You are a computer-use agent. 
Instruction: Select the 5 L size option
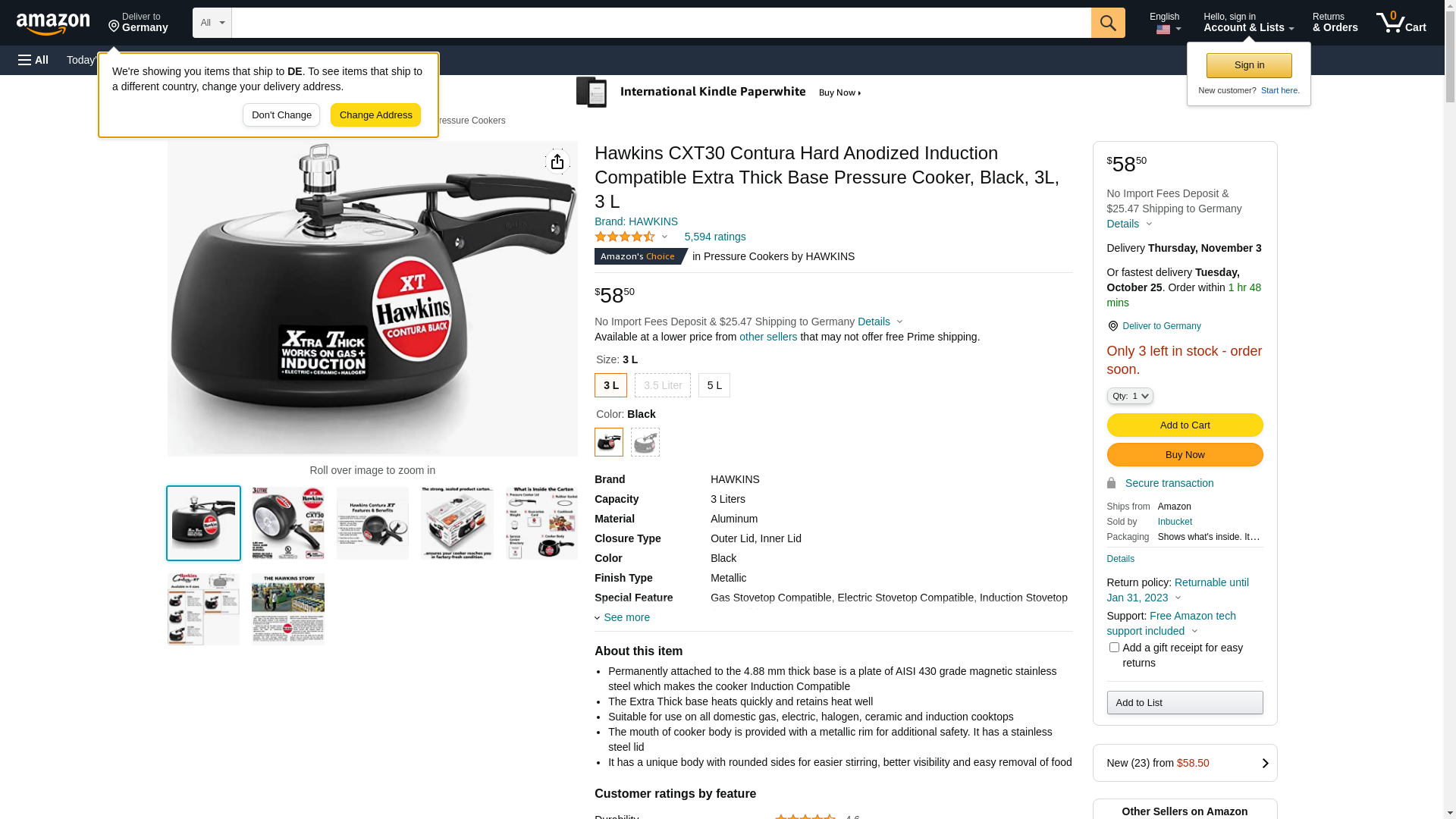pos(714,385)
